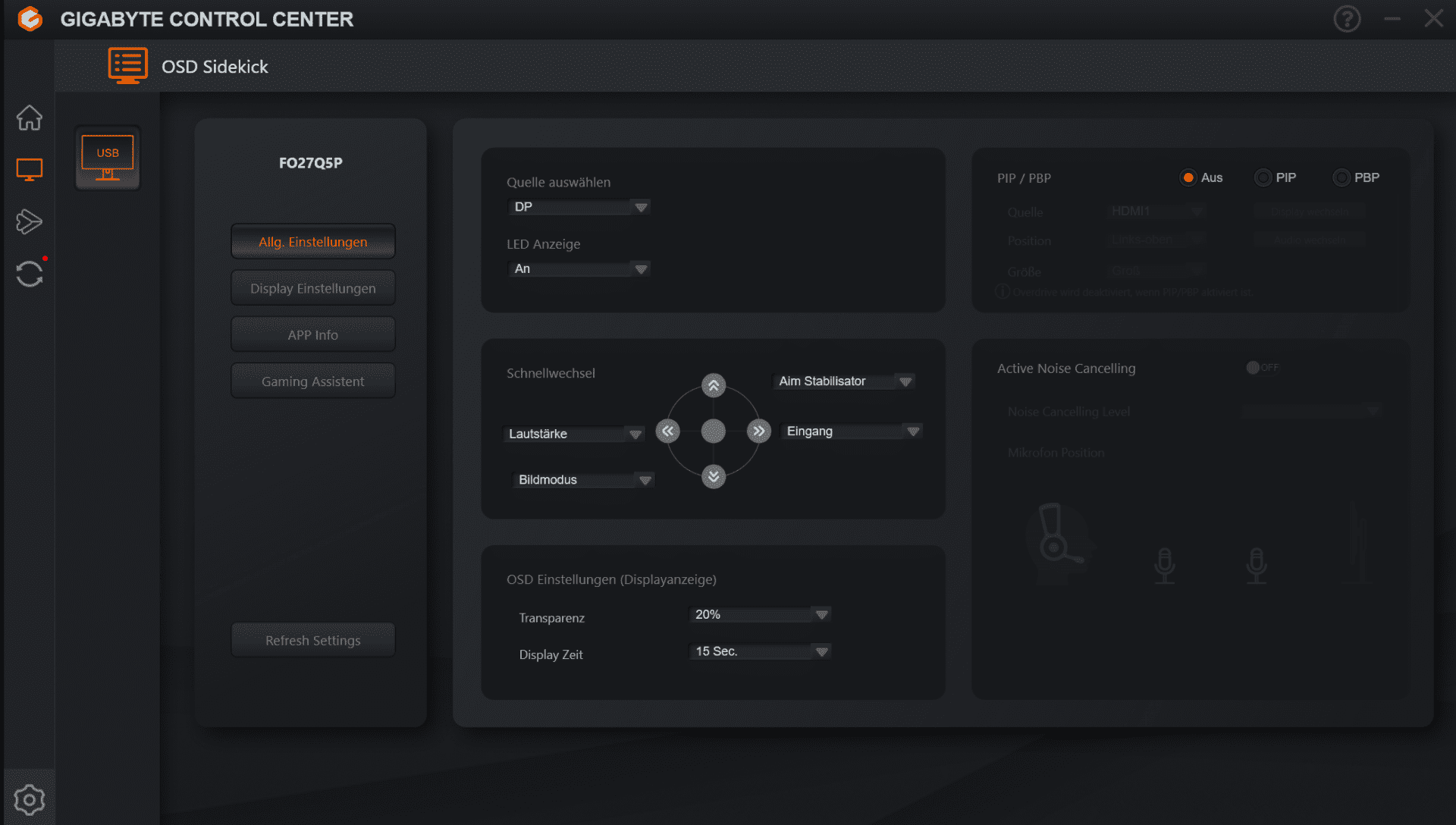Open the Home sidebar icon
Screen dimensions: 1456x825
point(29,118)
